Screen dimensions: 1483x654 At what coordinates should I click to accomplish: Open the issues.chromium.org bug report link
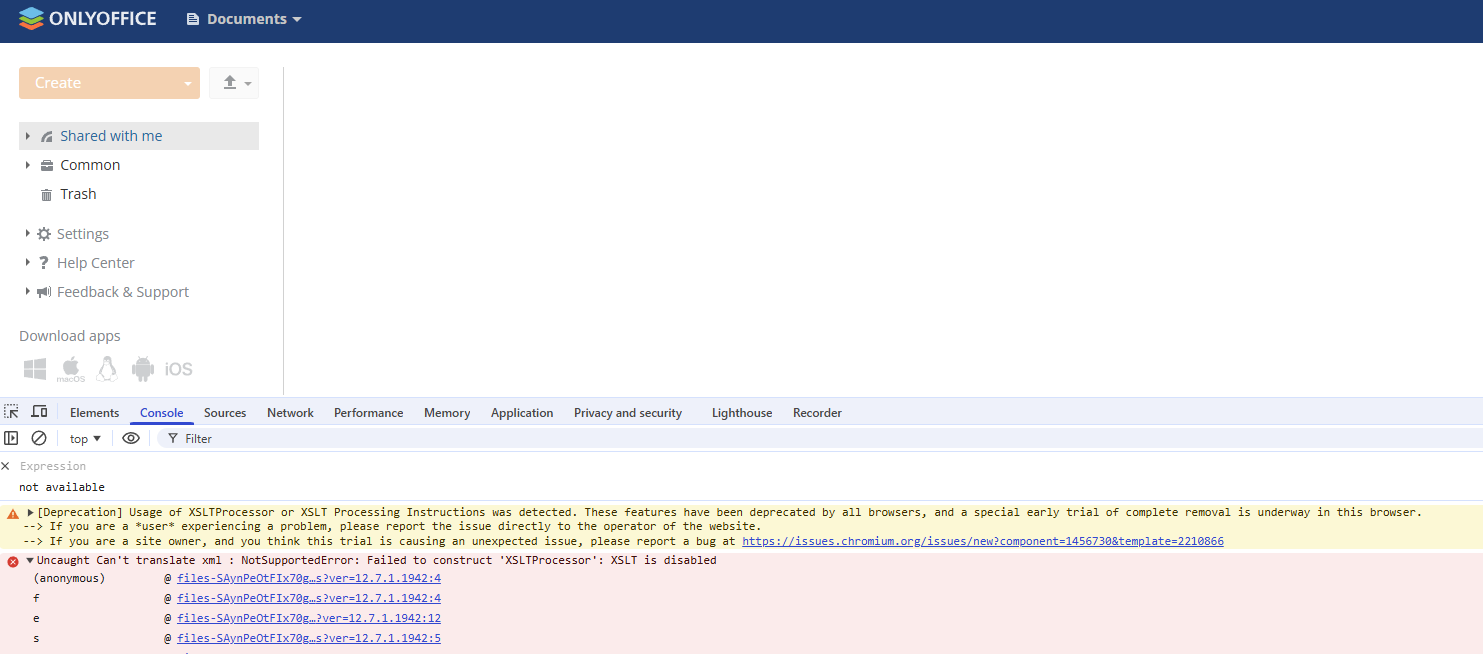coord(982,541)
